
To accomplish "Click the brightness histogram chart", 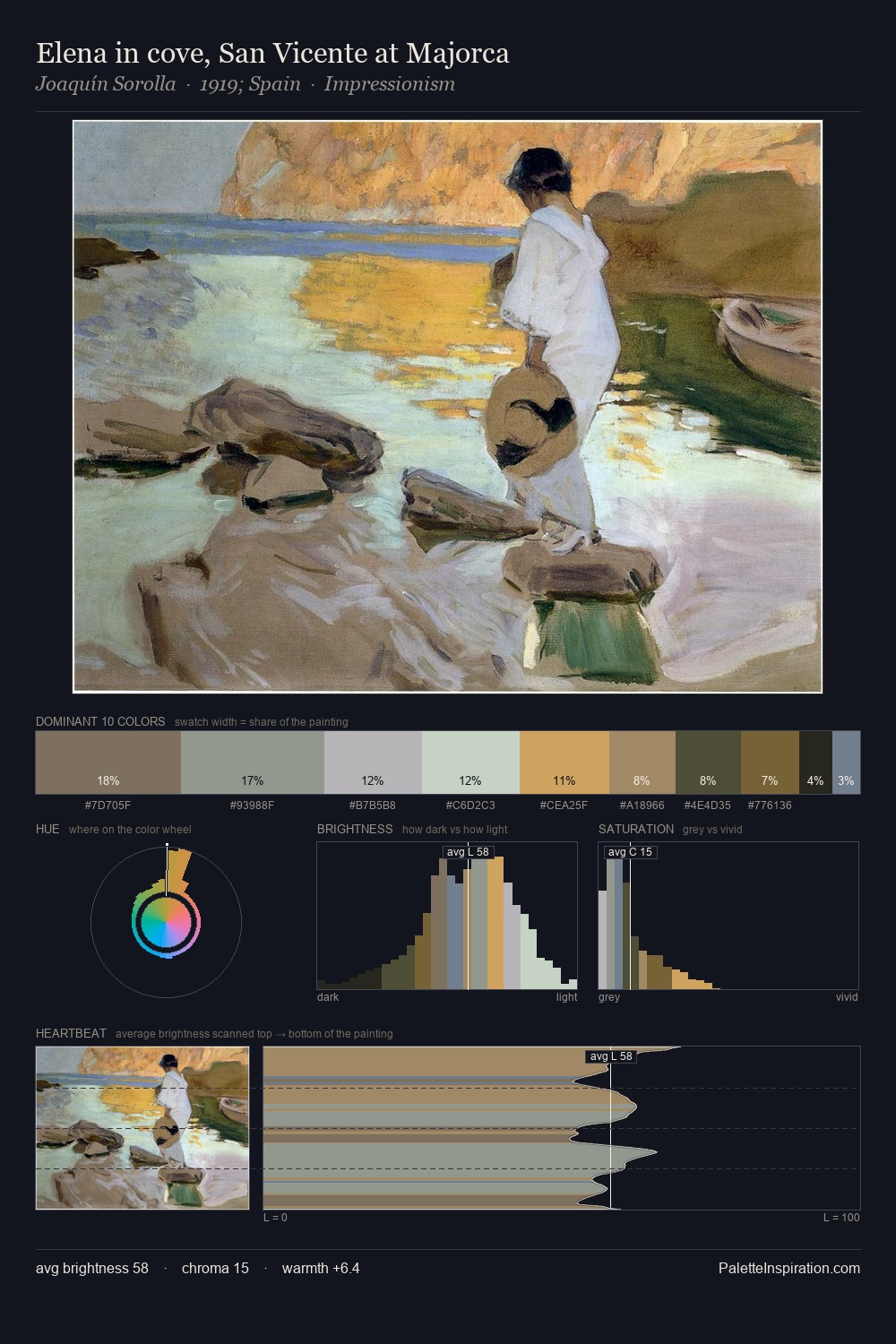I will [x=447, y=916].
